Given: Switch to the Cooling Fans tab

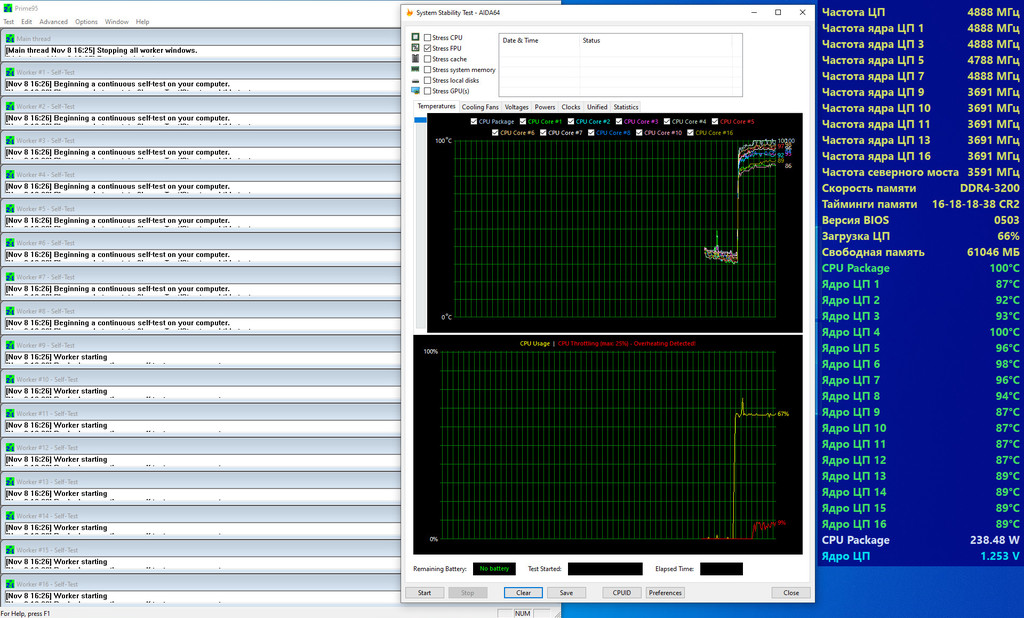Looking at the screenshot, I should click(x=480, y=107).
